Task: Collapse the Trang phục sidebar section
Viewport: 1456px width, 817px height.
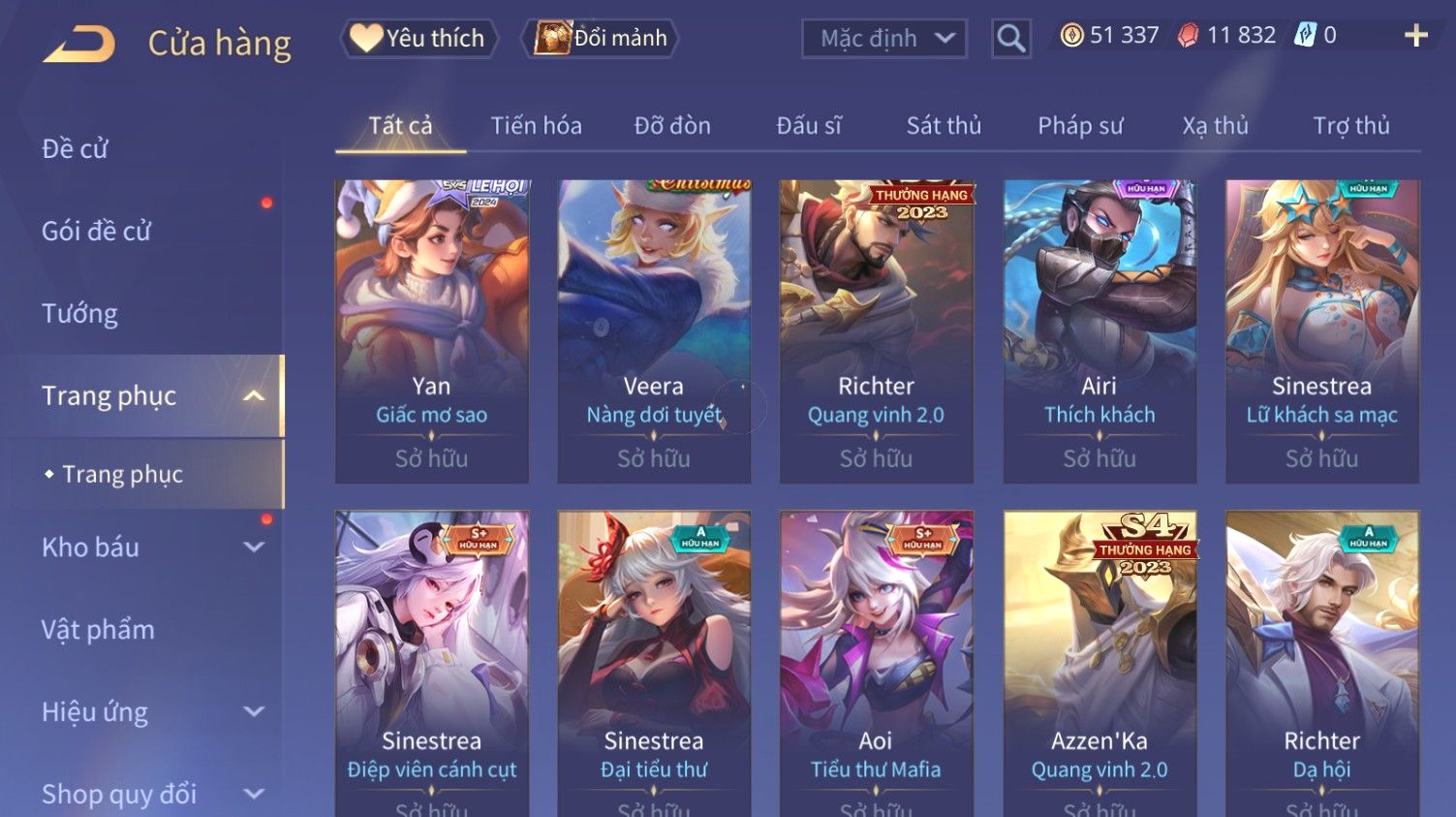Action: (254, 395)
